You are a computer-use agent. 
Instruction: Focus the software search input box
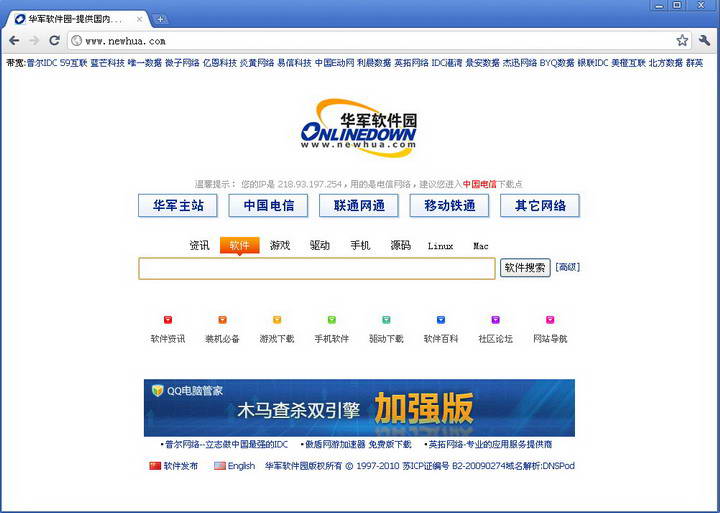click(317, 268)
